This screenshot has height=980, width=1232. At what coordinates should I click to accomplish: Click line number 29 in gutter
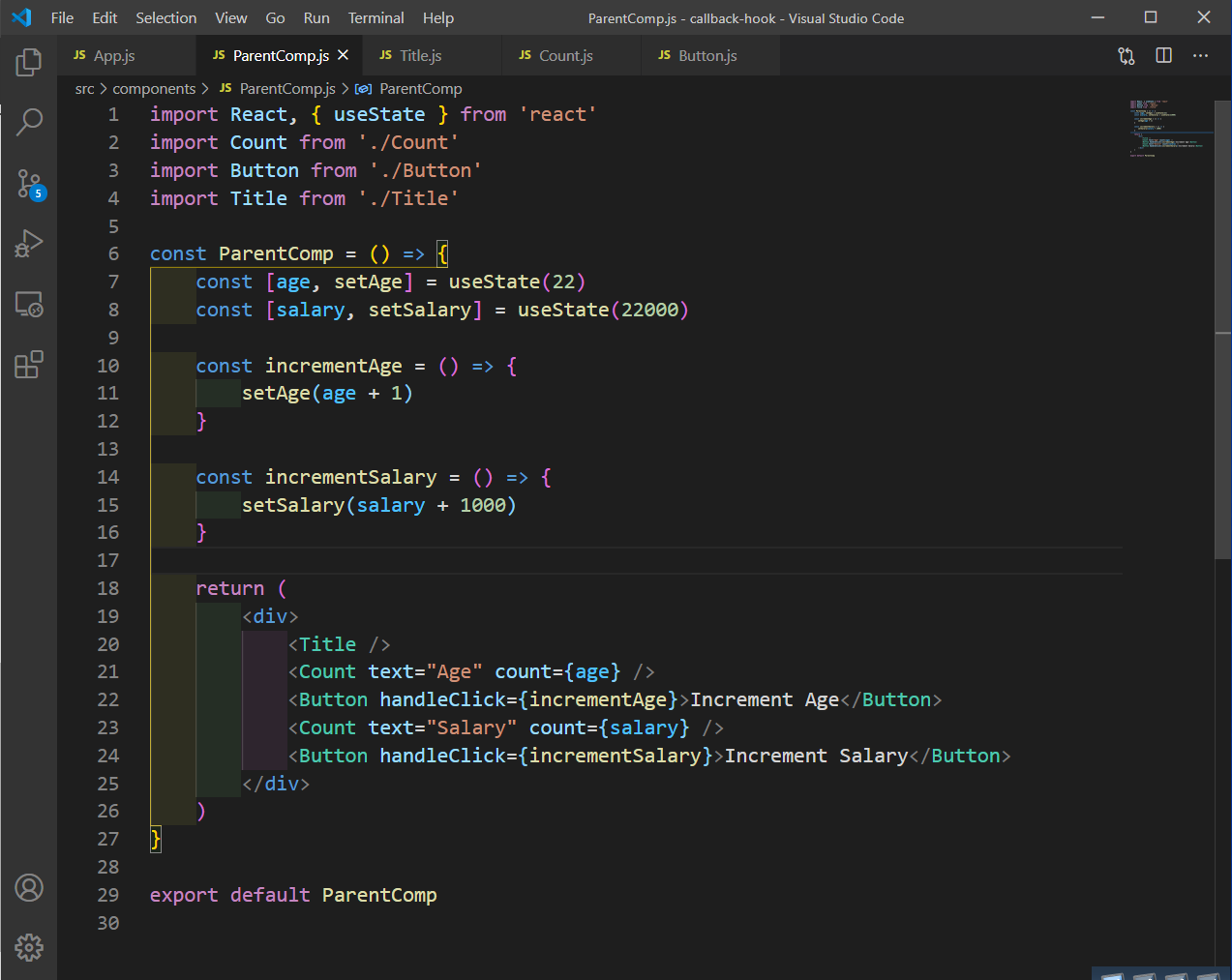pos(108,895)
